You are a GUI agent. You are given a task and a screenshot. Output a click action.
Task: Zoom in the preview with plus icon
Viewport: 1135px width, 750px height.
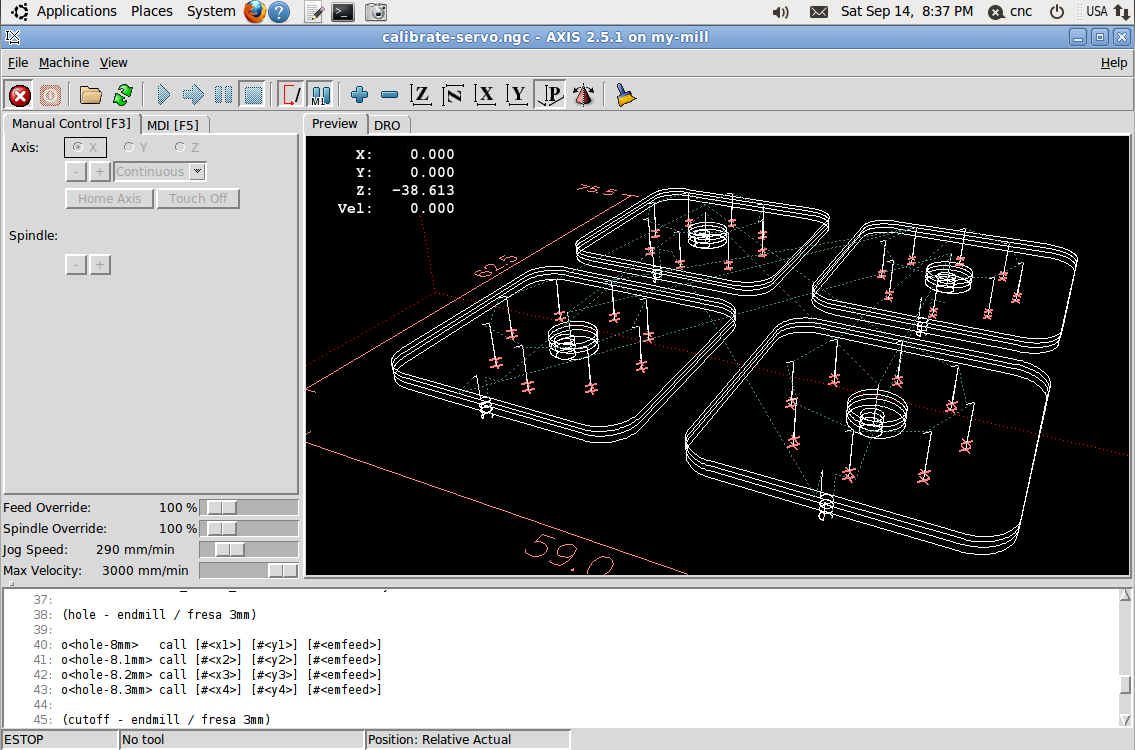pos(360,95)
